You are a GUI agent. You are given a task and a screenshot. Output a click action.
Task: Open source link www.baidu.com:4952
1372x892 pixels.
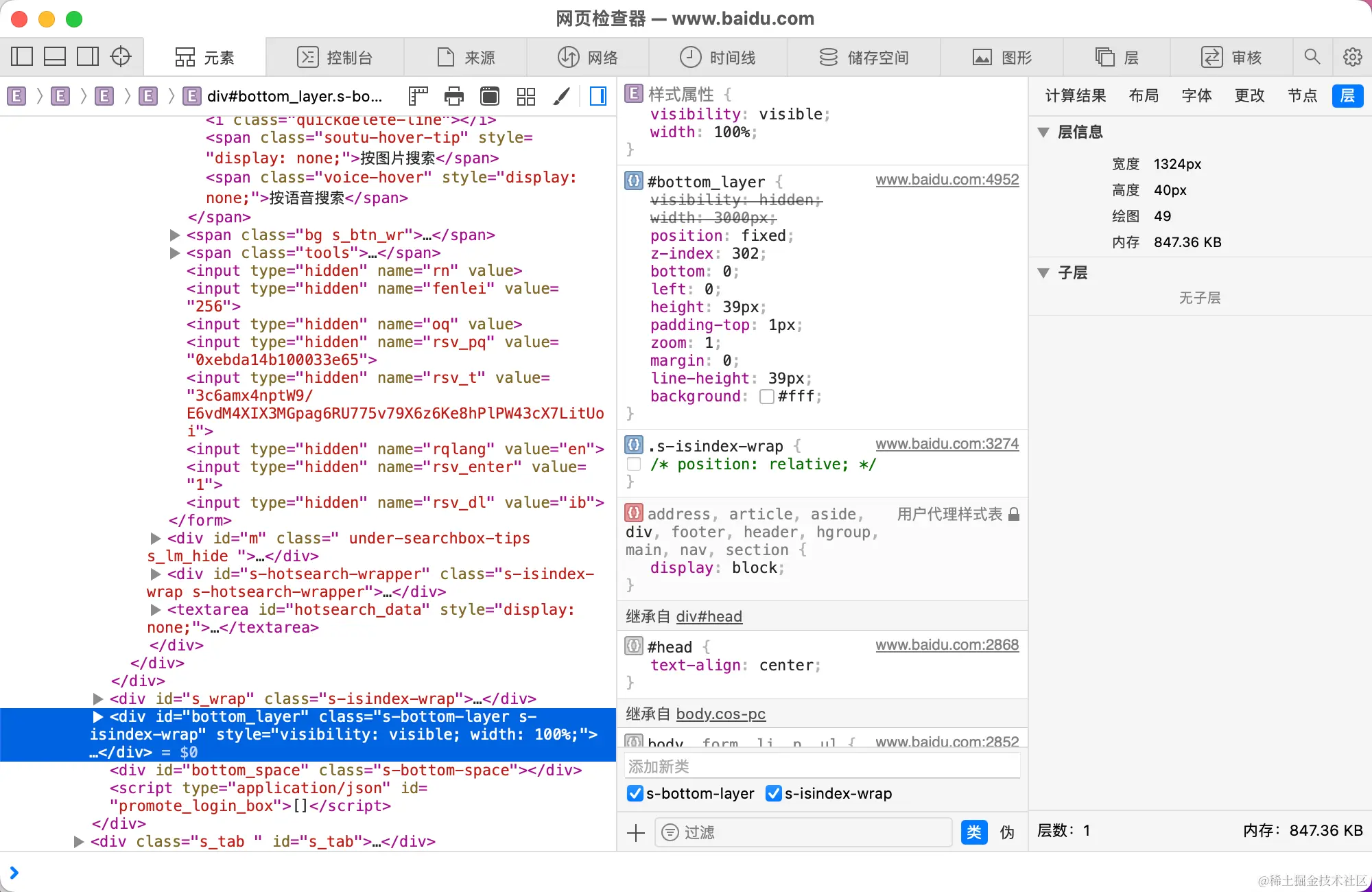(947, 180)
